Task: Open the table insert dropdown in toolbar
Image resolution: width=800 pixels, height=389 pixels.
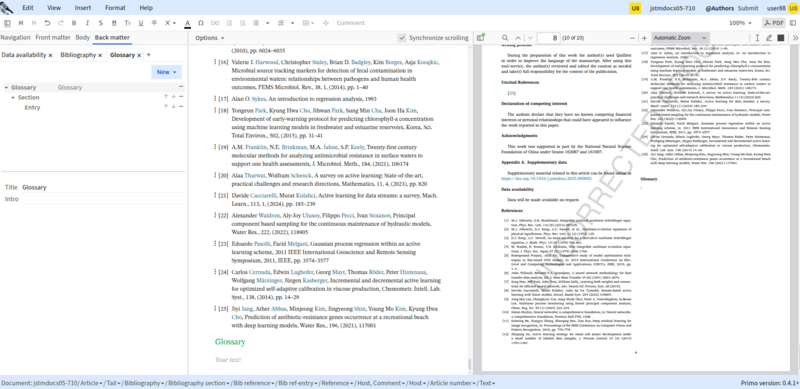Action: point(308,23)
